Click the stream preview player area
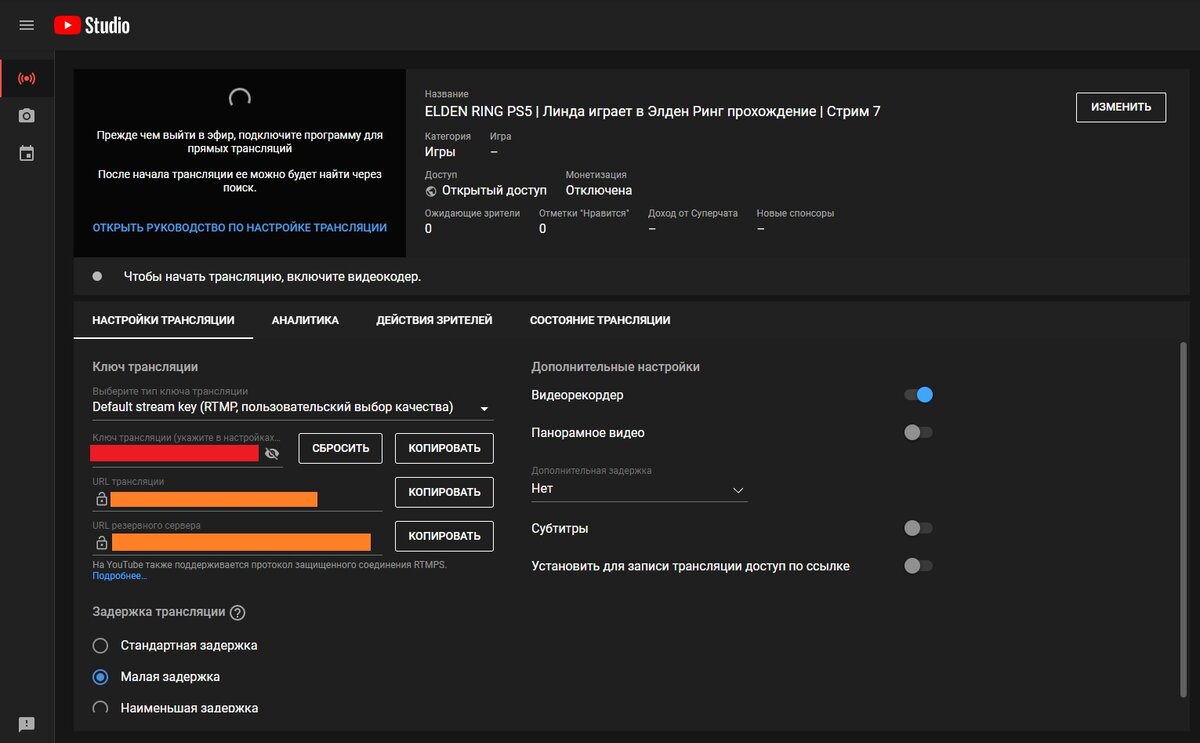1200x743 pixels. (240, 163)
